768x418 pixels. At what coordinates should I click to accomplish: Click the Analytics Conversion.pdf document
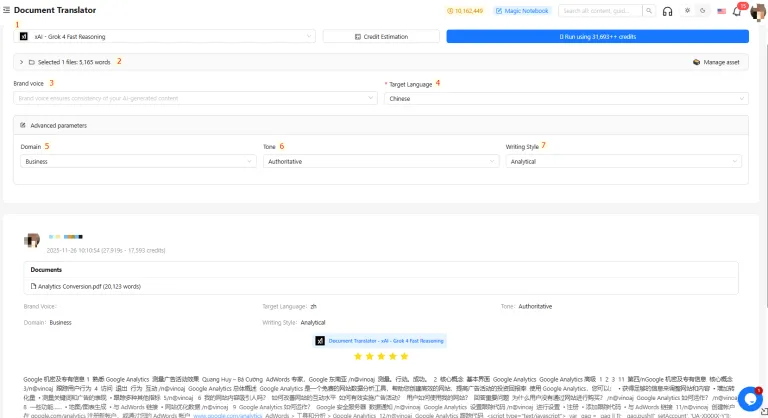(86, 286)
